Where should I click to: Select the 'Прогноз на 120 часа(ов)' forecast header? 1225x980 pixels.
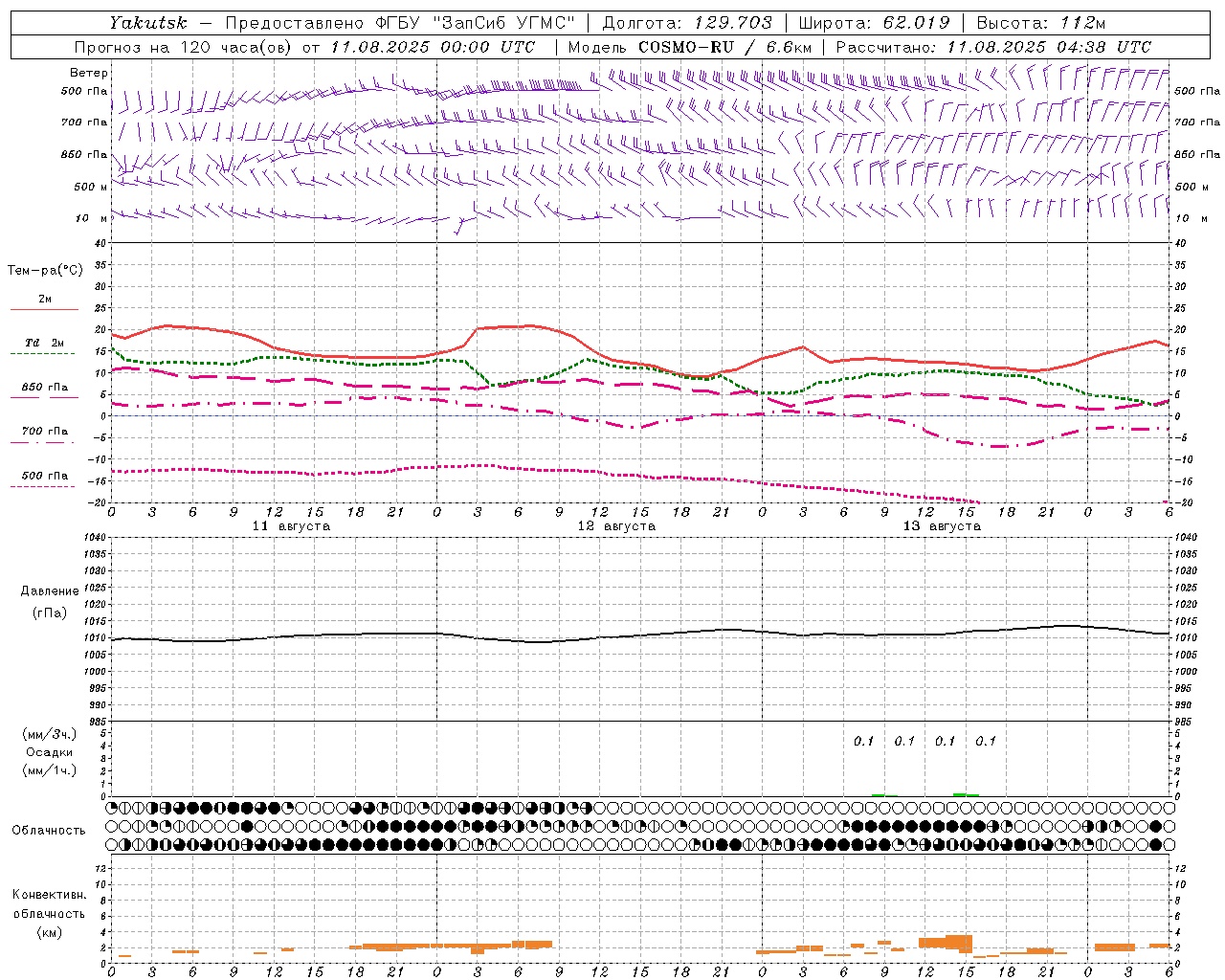point(185,47)
